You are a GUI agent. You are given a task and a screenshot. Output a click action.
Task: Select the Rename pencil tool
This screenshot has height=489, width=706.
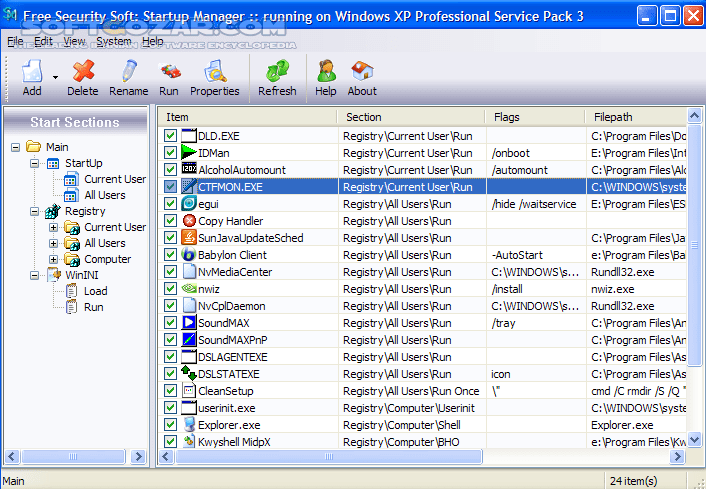click(128, 72)
